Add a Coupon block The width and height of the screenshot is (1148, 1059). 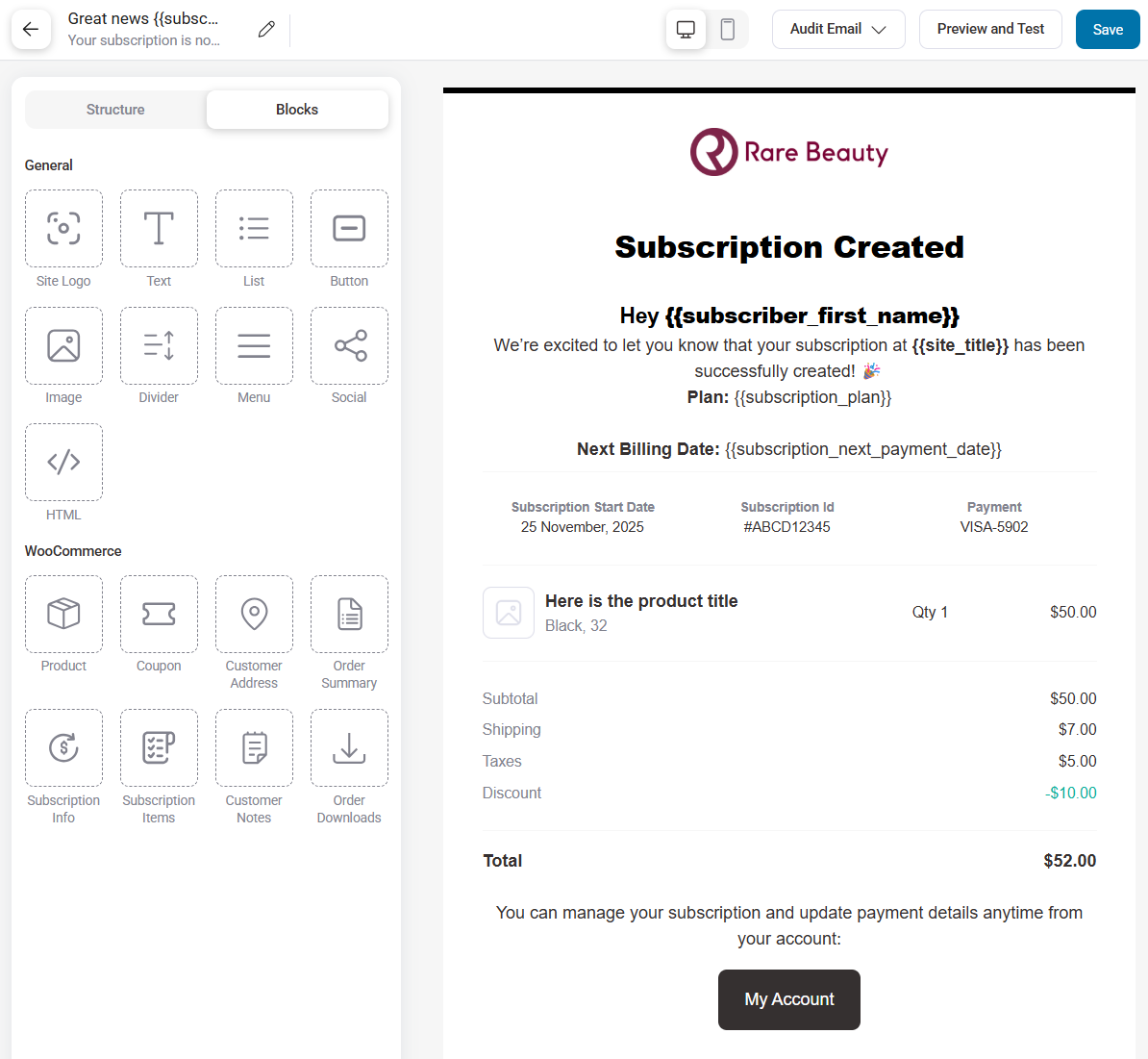tap(159, 614)
